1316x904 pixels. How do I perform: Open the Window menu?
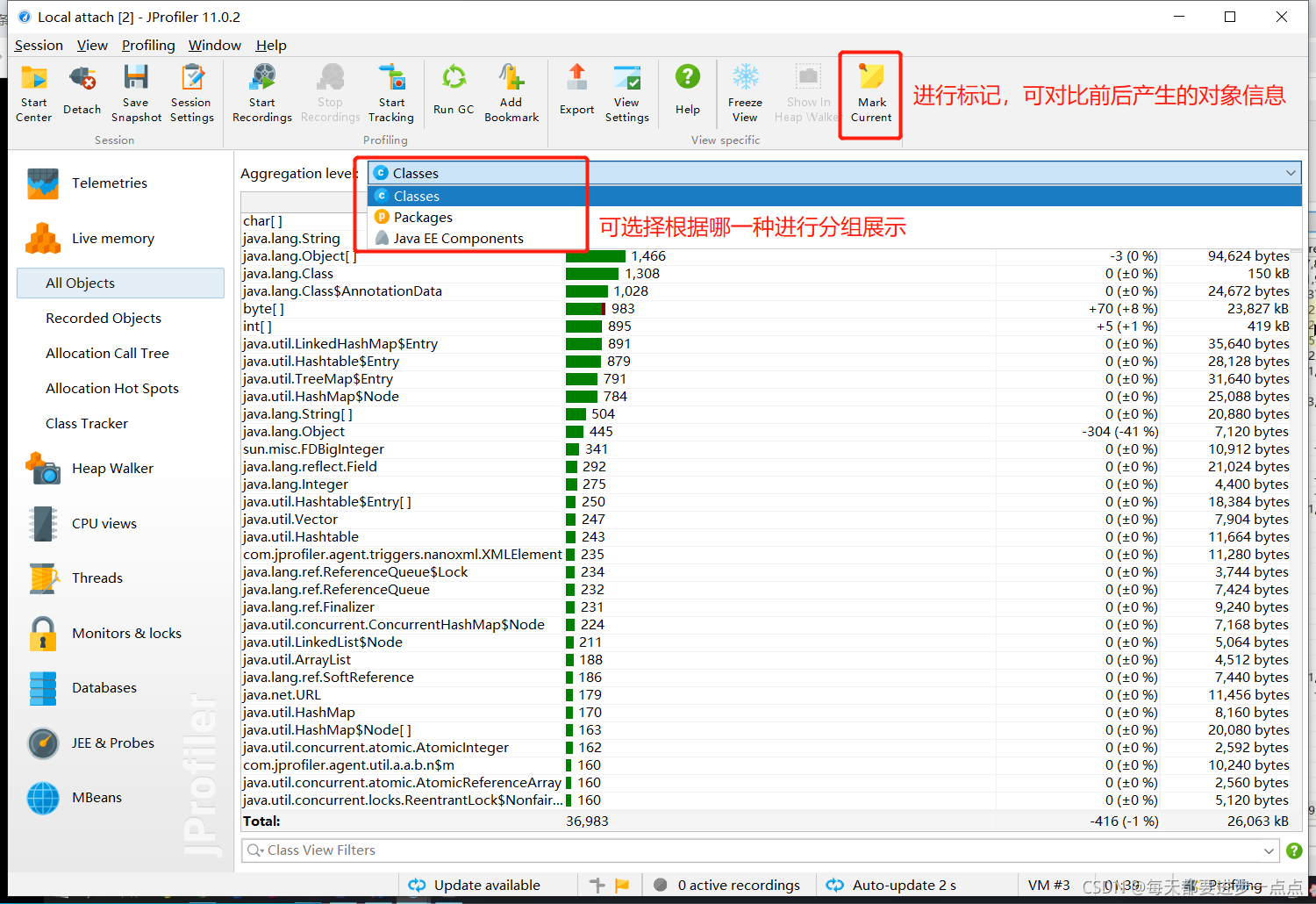click(x=215, y=46)
